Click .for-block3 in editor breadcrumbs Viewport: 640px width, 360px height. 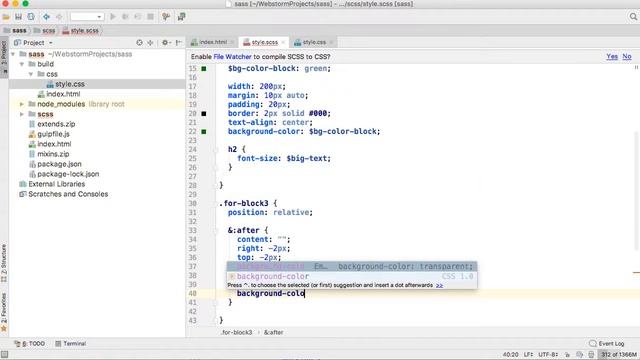[x=237, y=333]
